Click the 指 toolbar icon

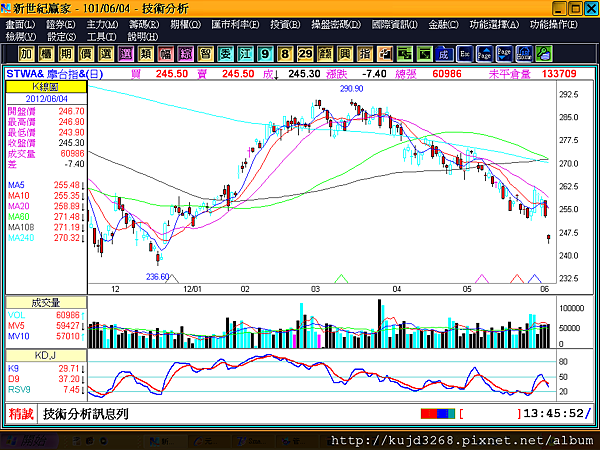[x=365, y=54]
